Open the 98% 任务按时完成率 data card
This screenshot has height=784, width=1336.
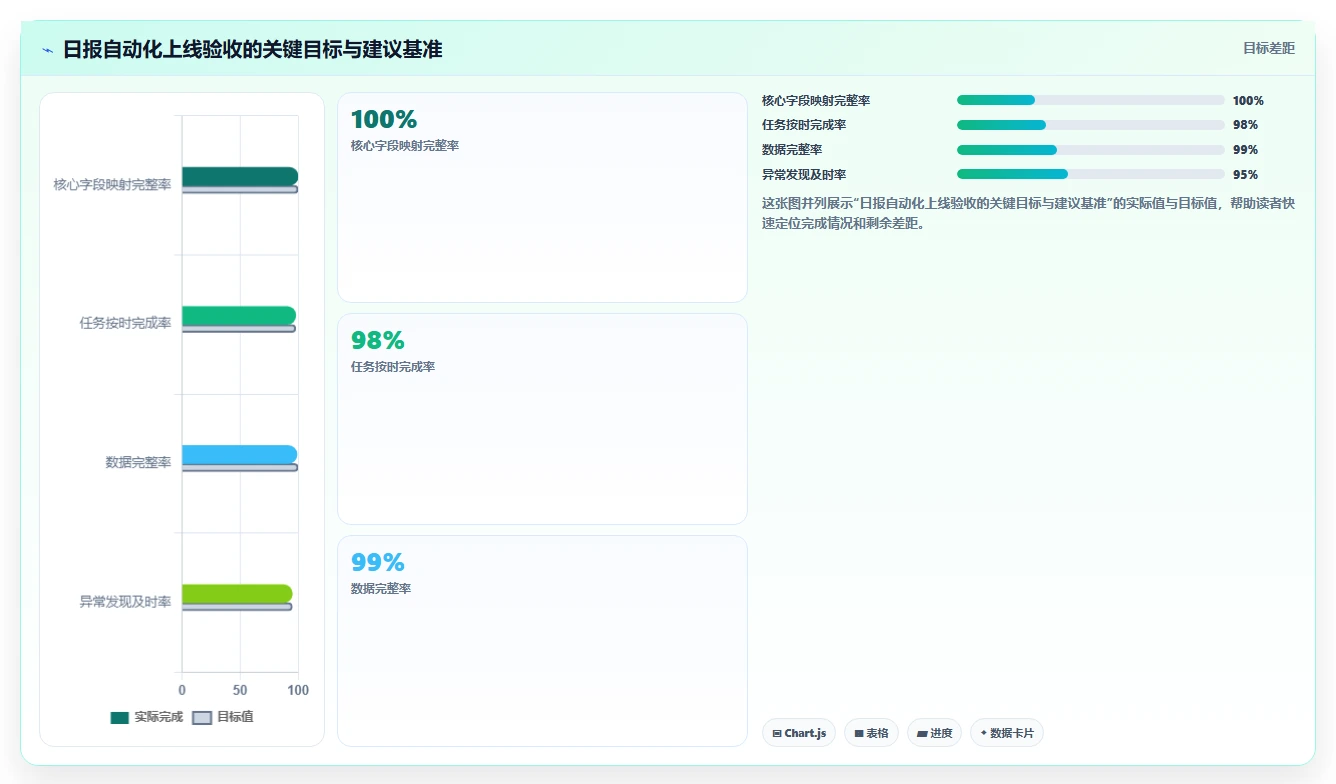(542, 419)
